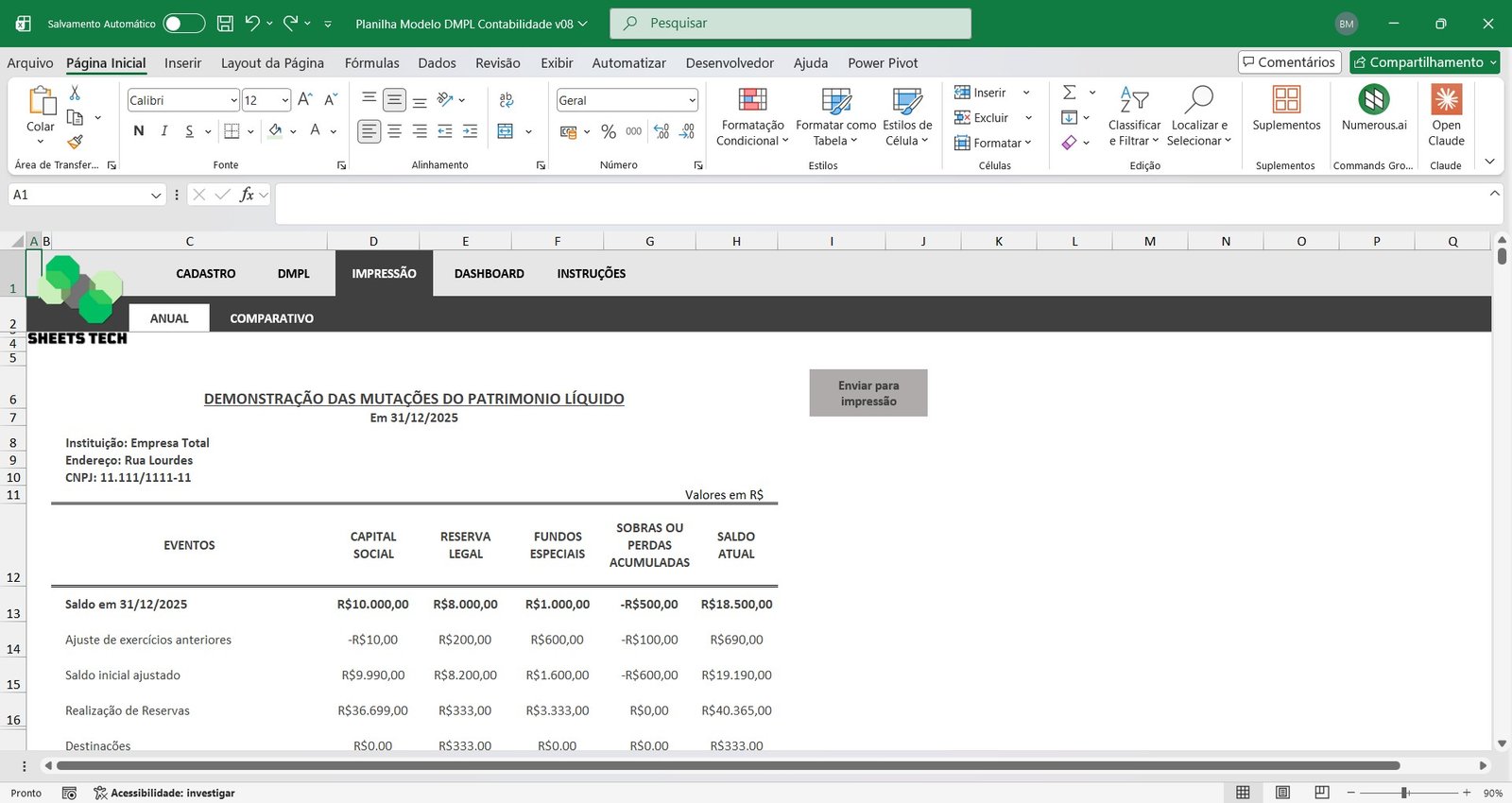Expand the formula bar

1494,194
